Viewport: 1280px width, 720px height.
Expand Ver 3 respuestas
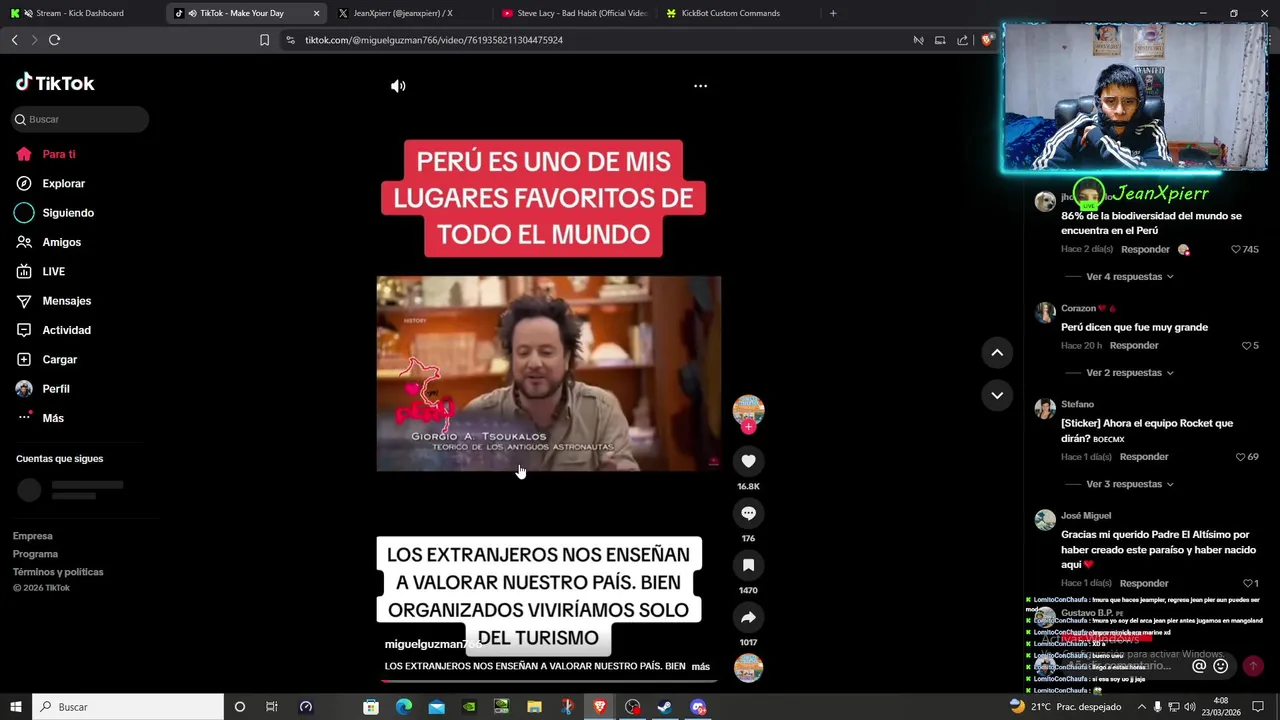tap(1130, 484)
